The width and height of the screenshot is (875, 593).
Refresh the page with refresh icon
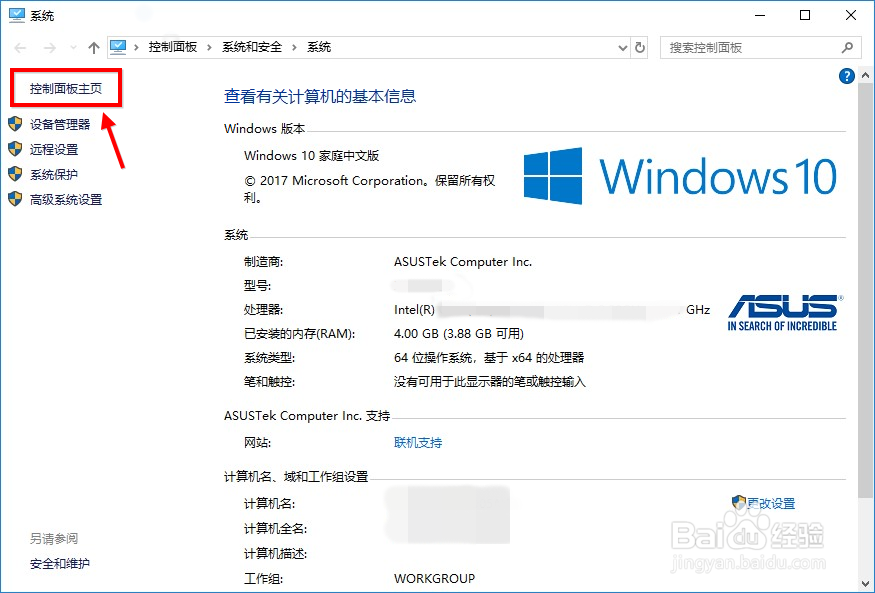640,48
